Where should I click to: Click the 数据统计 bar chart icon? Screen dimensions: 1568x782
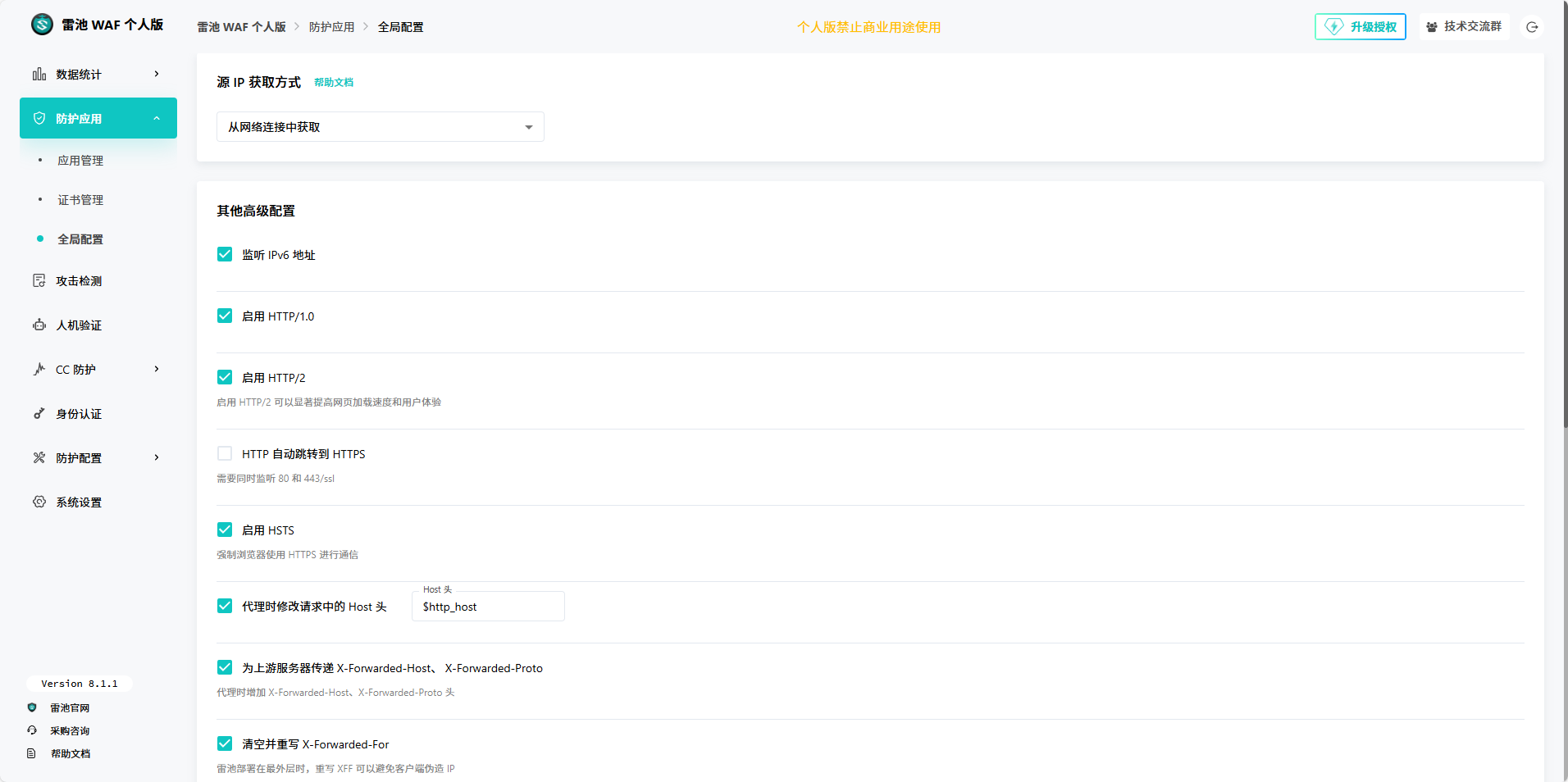pos(39,74)
